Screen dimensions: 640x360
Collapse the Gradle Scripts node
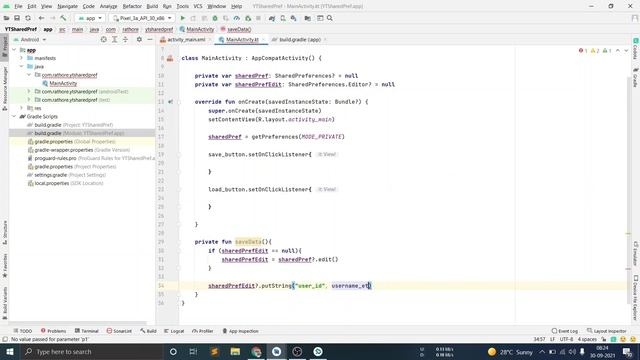(15, 116)
